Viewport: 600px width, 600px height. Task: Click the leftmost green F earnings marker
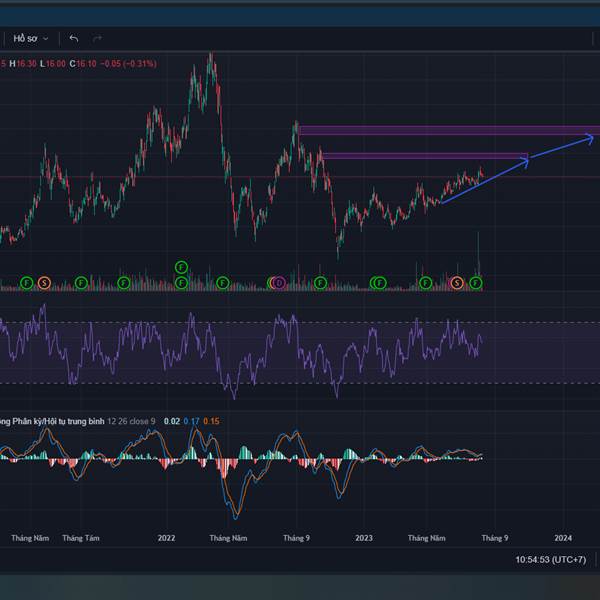tap(27, 283)
